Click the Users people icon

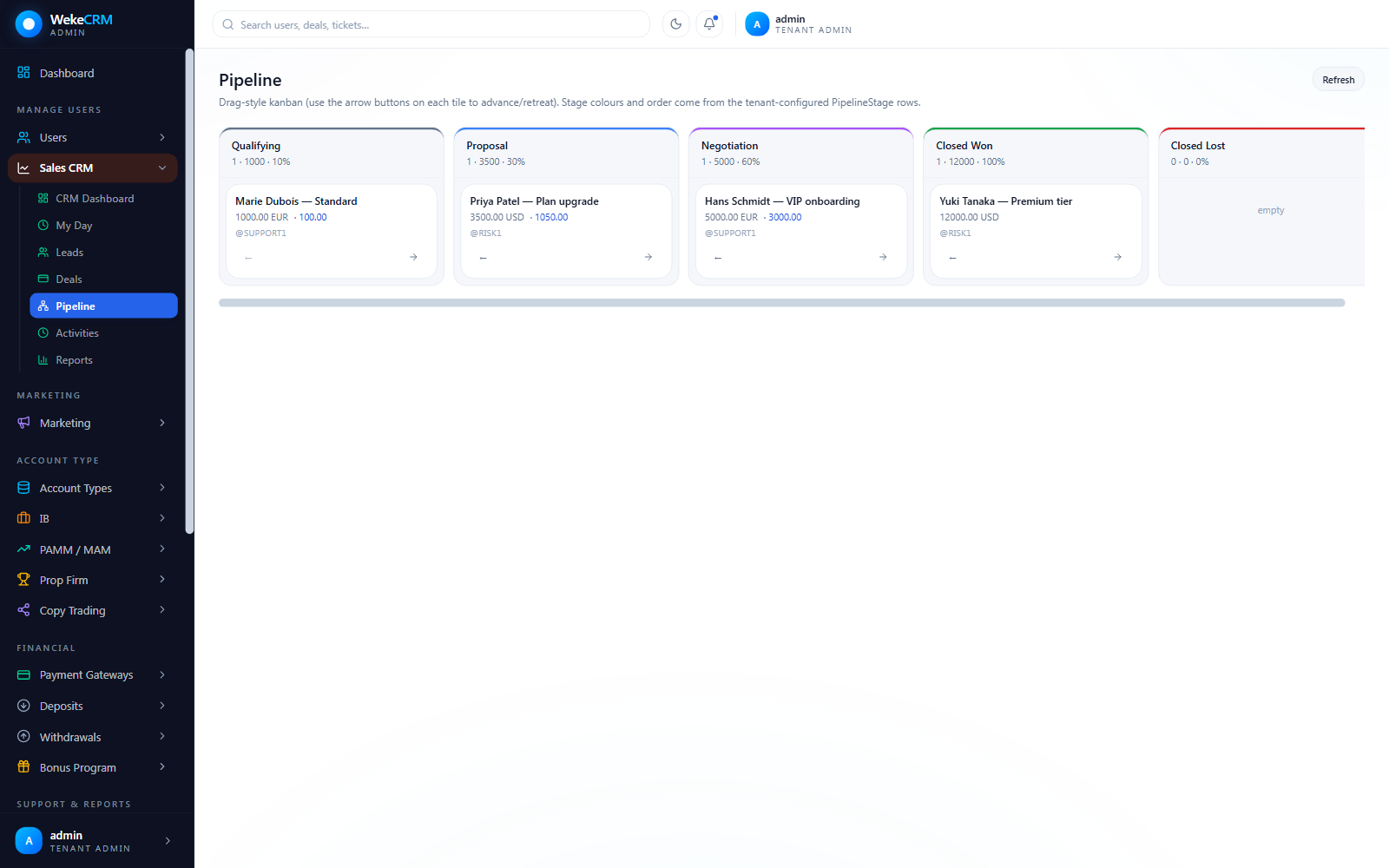(23, 137)
